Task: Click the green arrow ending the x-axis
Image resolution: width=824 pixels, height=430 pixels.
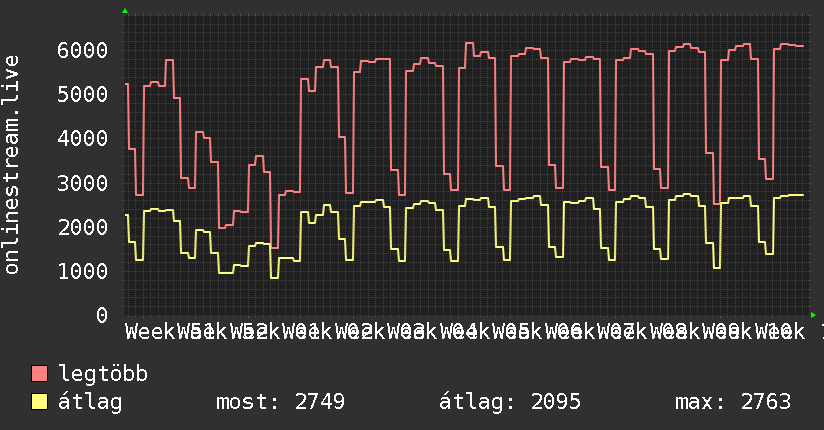Action: click(x=813, y=315)
